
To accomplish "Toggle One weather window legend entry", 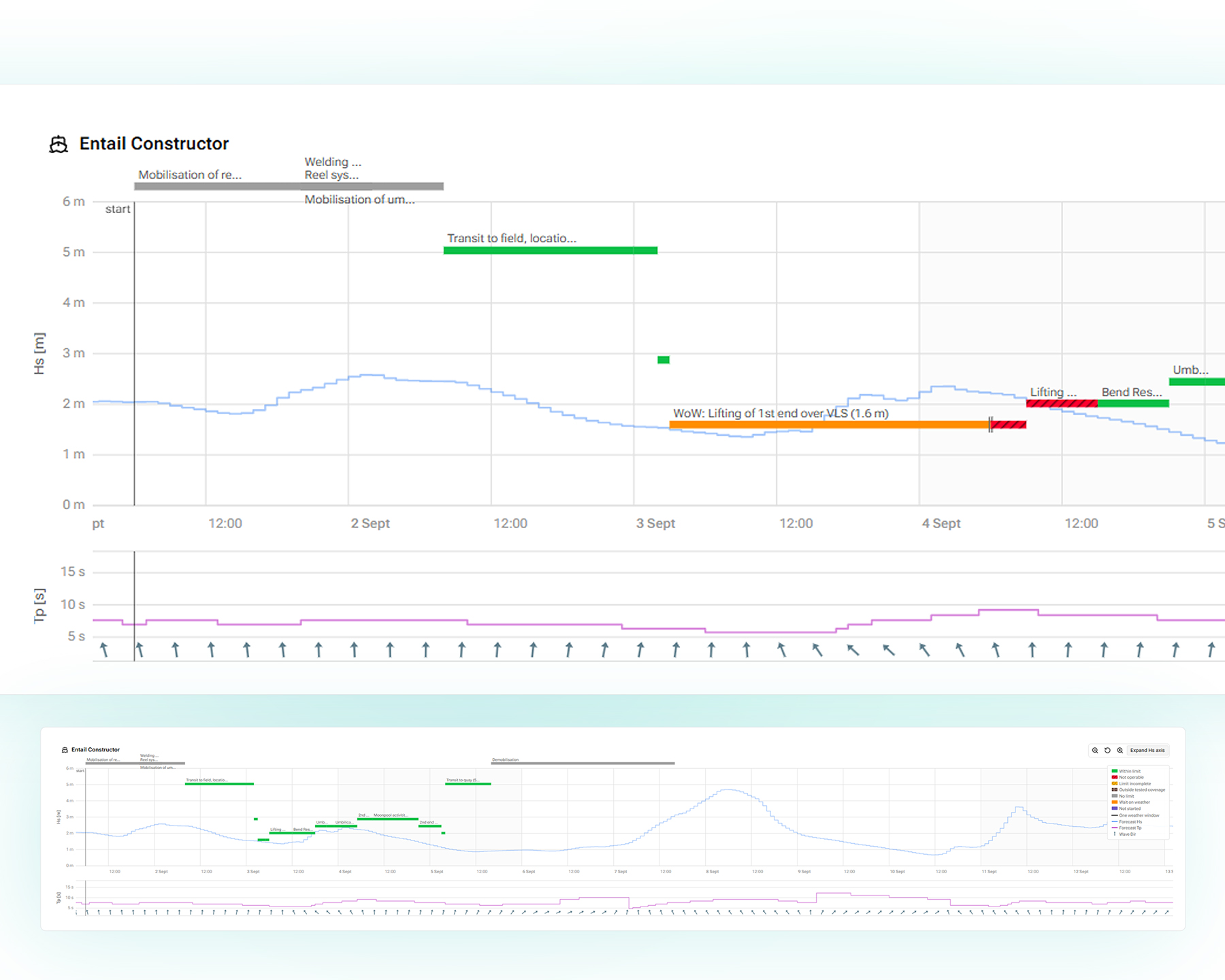I will click(1135, 815).
